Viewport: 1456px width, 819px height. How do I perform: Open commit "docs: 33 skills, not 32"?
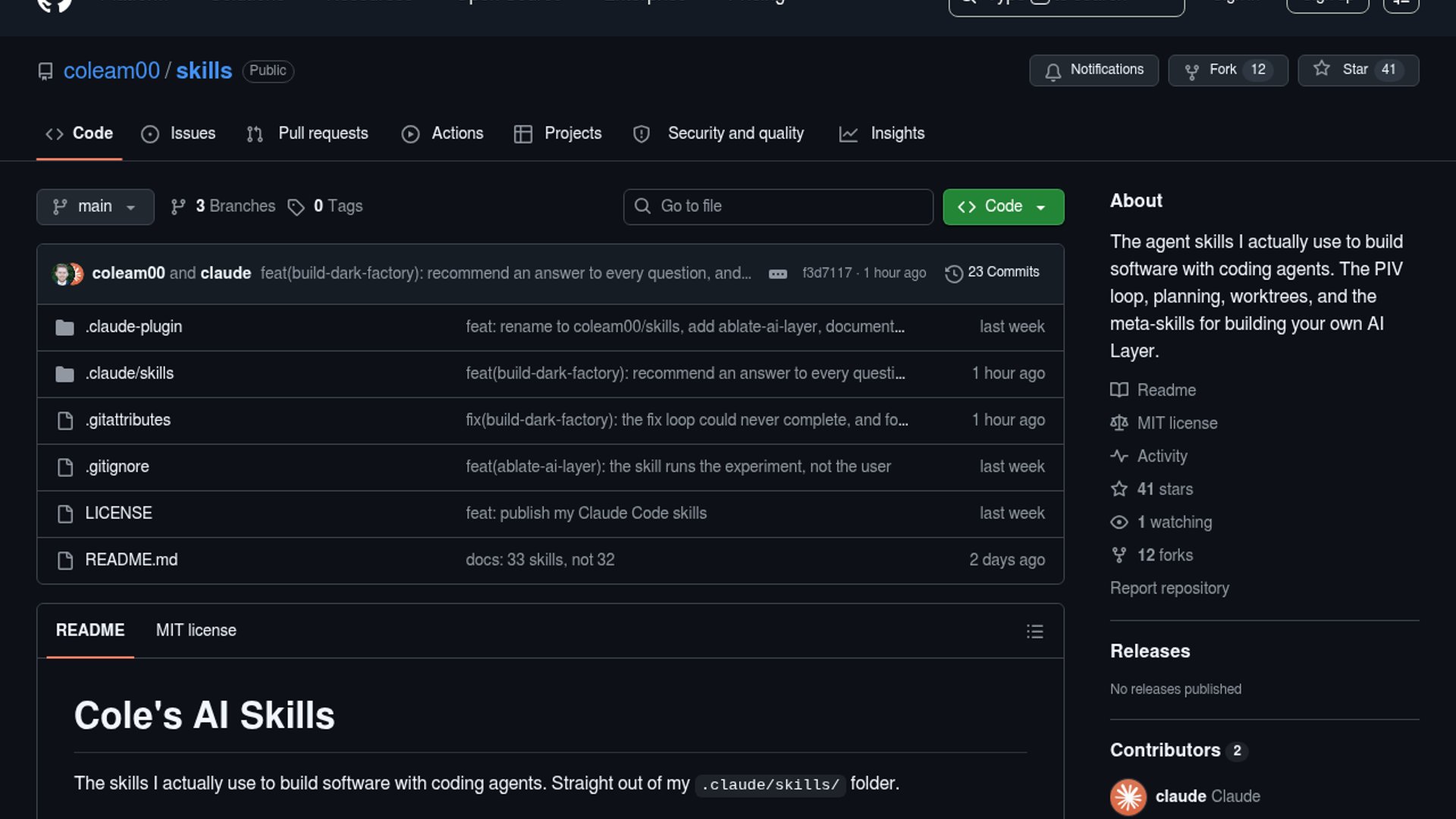(x=540, y=560)
